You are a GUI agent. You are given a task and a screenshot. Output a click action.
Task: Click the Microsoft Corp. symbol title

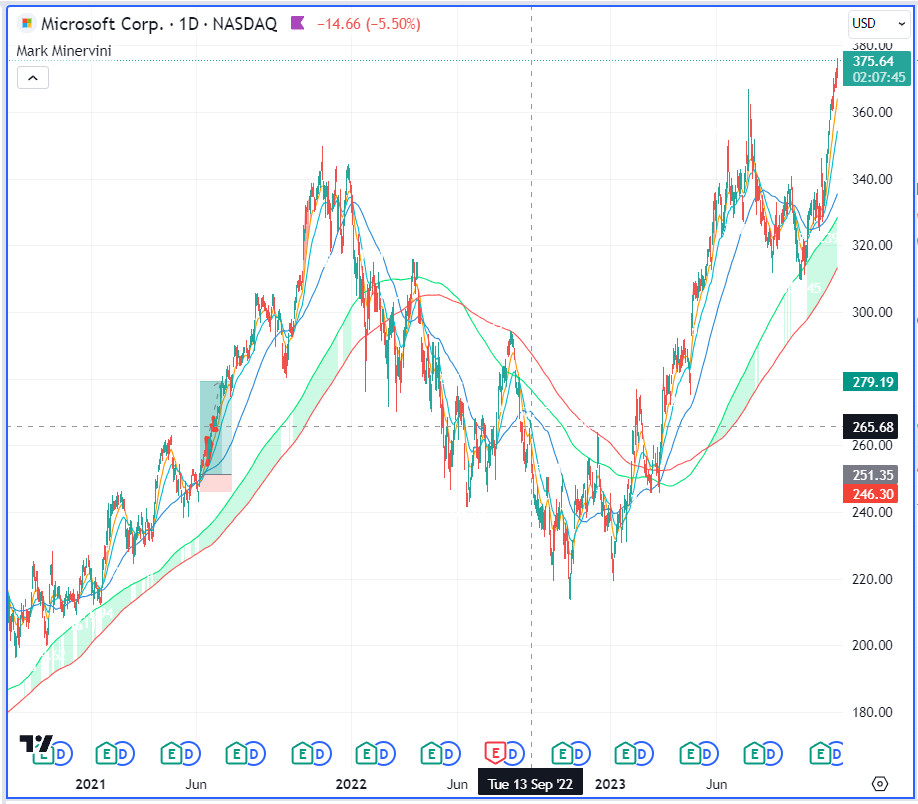coord(100,23)
